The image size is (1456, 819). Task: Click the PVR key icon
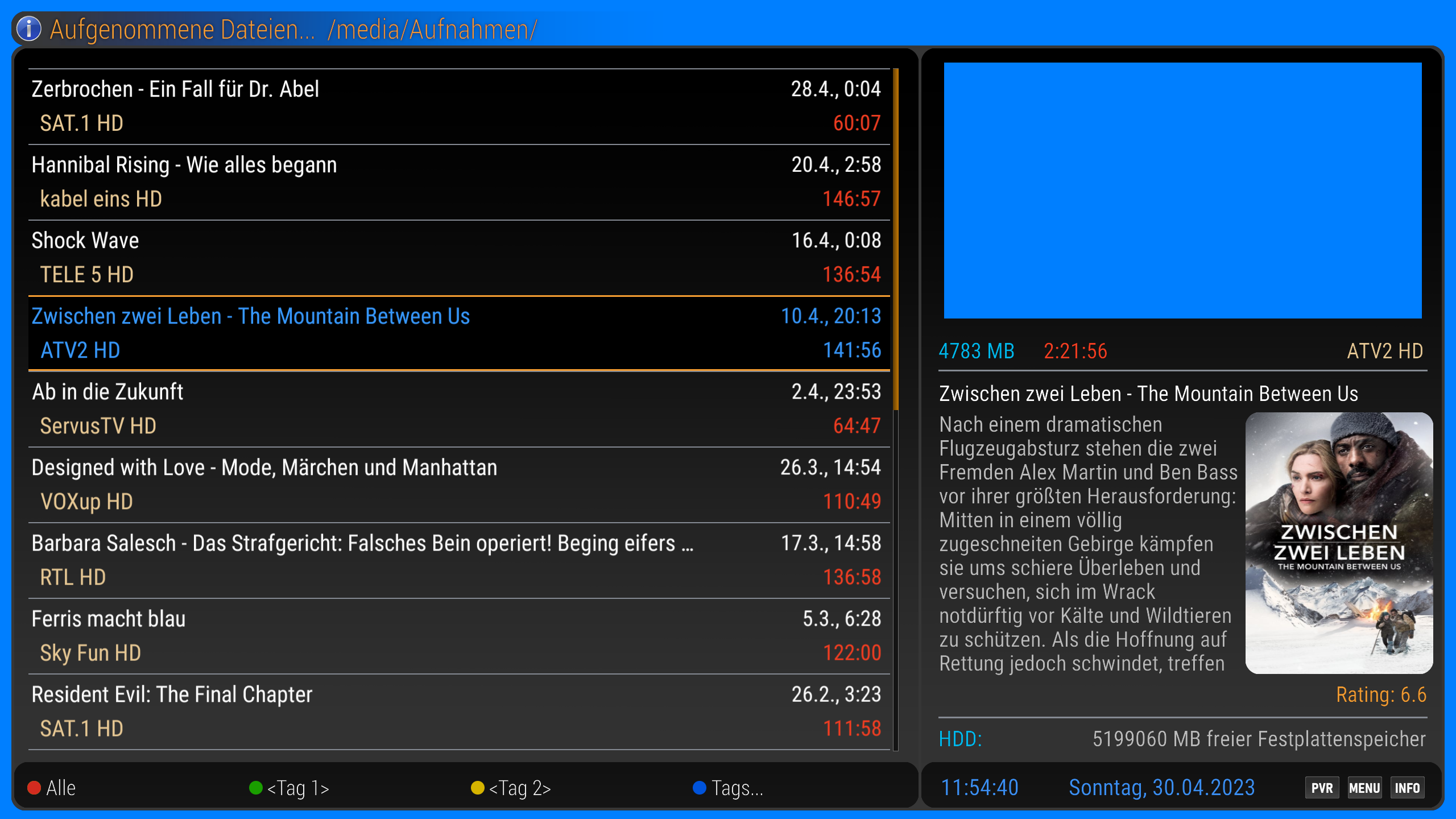click(1321, 788)
